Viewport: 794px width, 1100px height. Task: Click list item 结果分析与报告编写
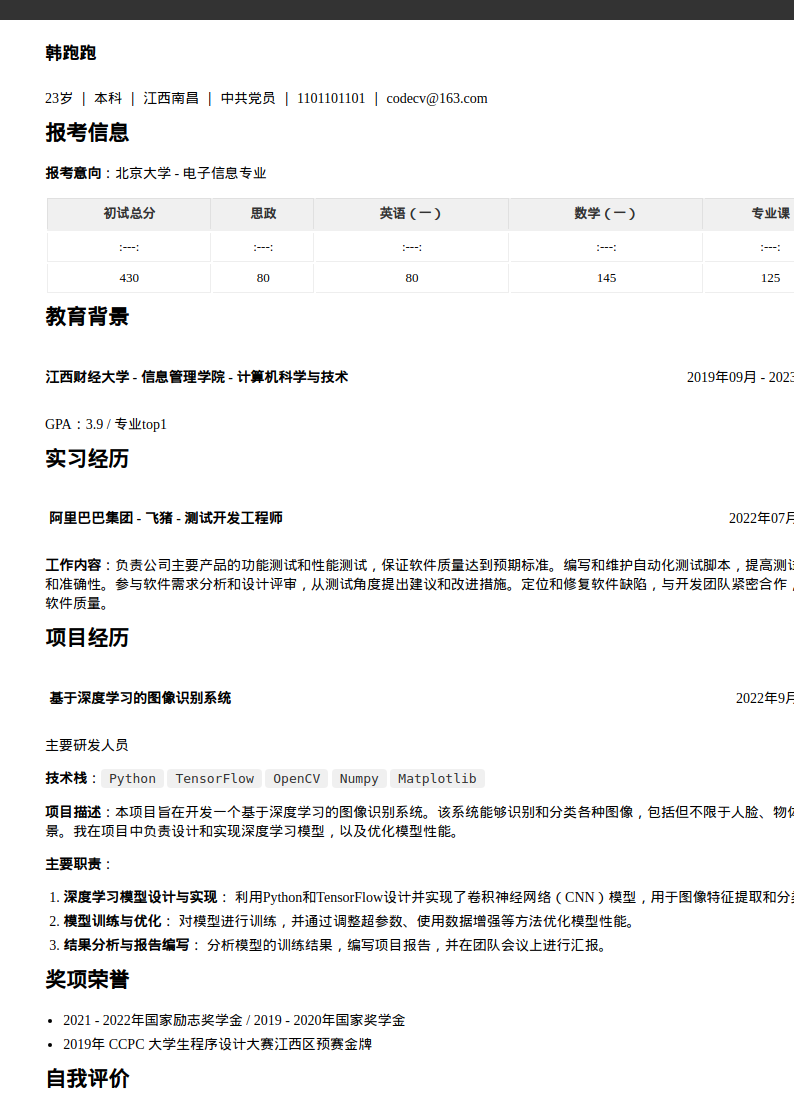tap(126, 945)
